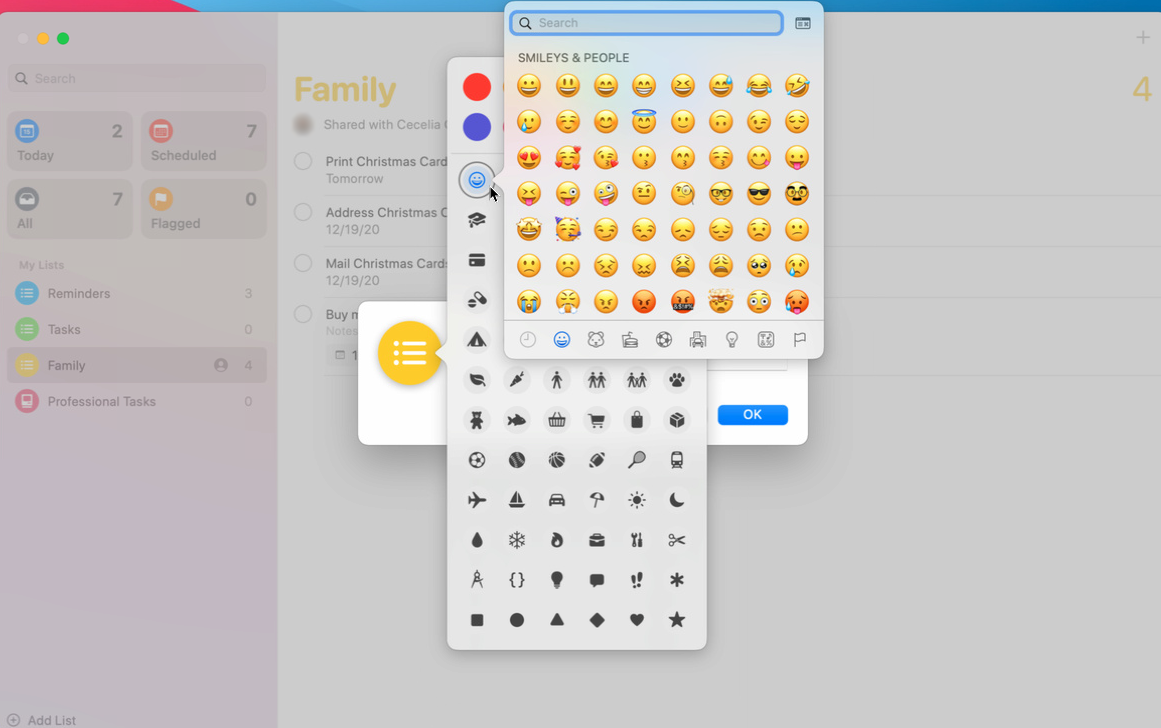Expand emoji picker to Character Viewer
The image size is (1161, 728).
[803, 23]
